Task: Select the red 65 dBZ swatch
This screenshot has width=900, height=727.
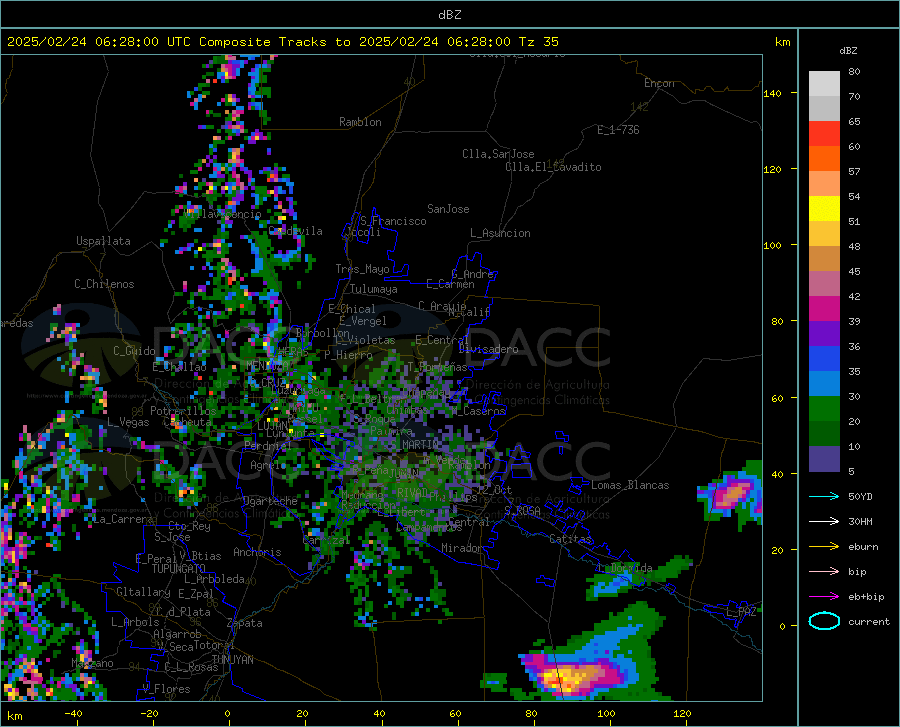Action: point(824,134)
